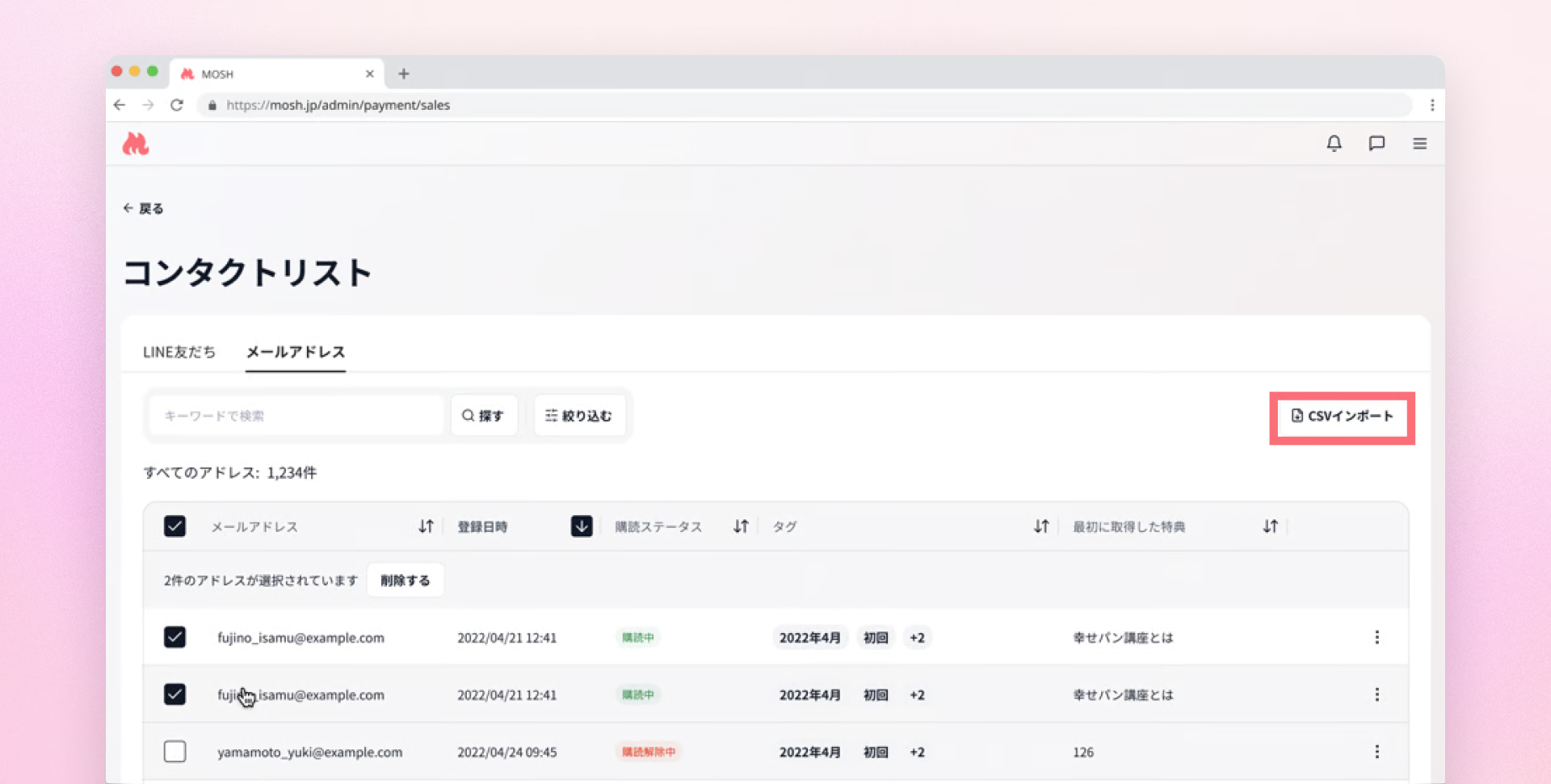
Task: Switch to the LINE友だち tab
Action: pos(179,352)
